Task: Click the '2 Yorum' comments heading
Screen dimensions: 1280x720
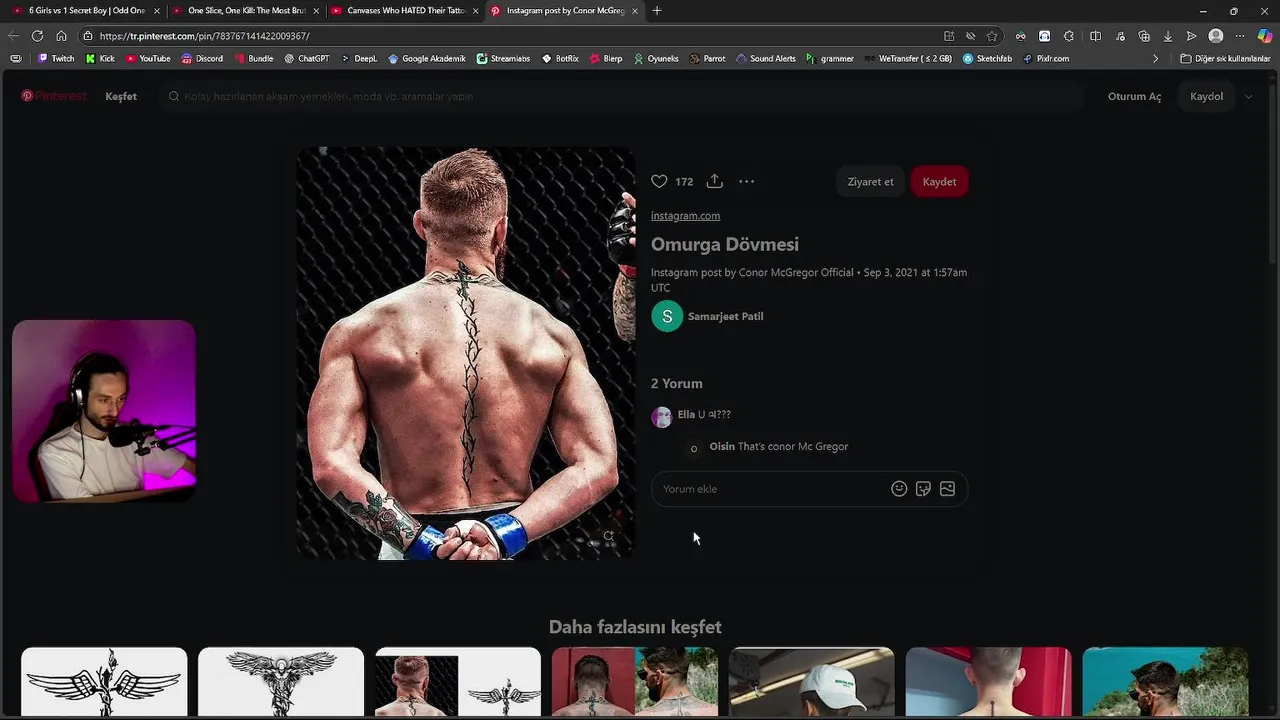Action: coord(677,384)
